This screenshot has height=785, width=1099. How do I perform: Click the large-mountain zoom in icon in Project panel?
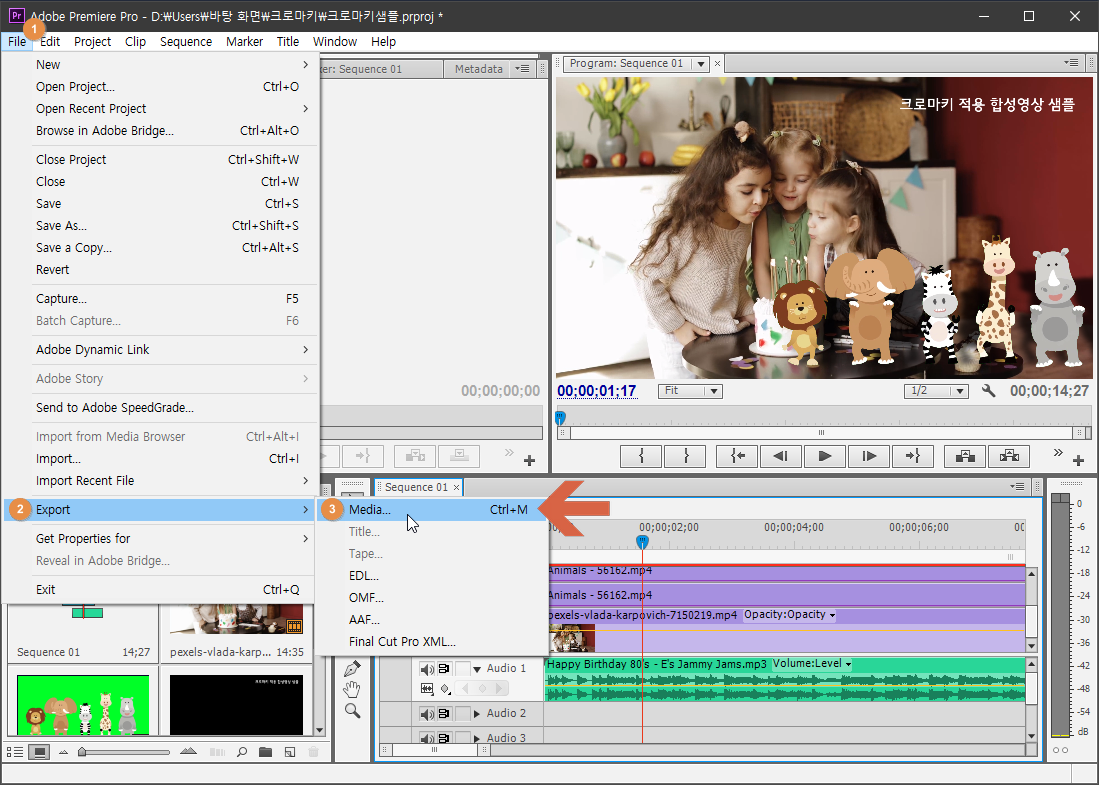(x=189, y=751)
